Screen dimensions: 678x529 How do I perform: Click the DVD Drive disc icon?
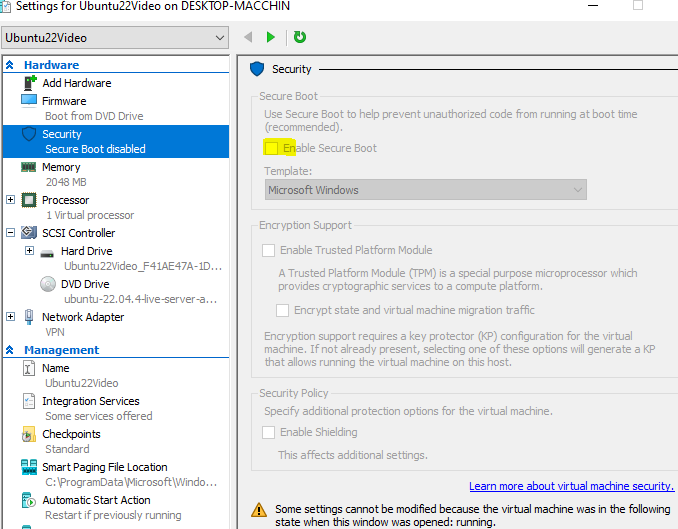47,284
